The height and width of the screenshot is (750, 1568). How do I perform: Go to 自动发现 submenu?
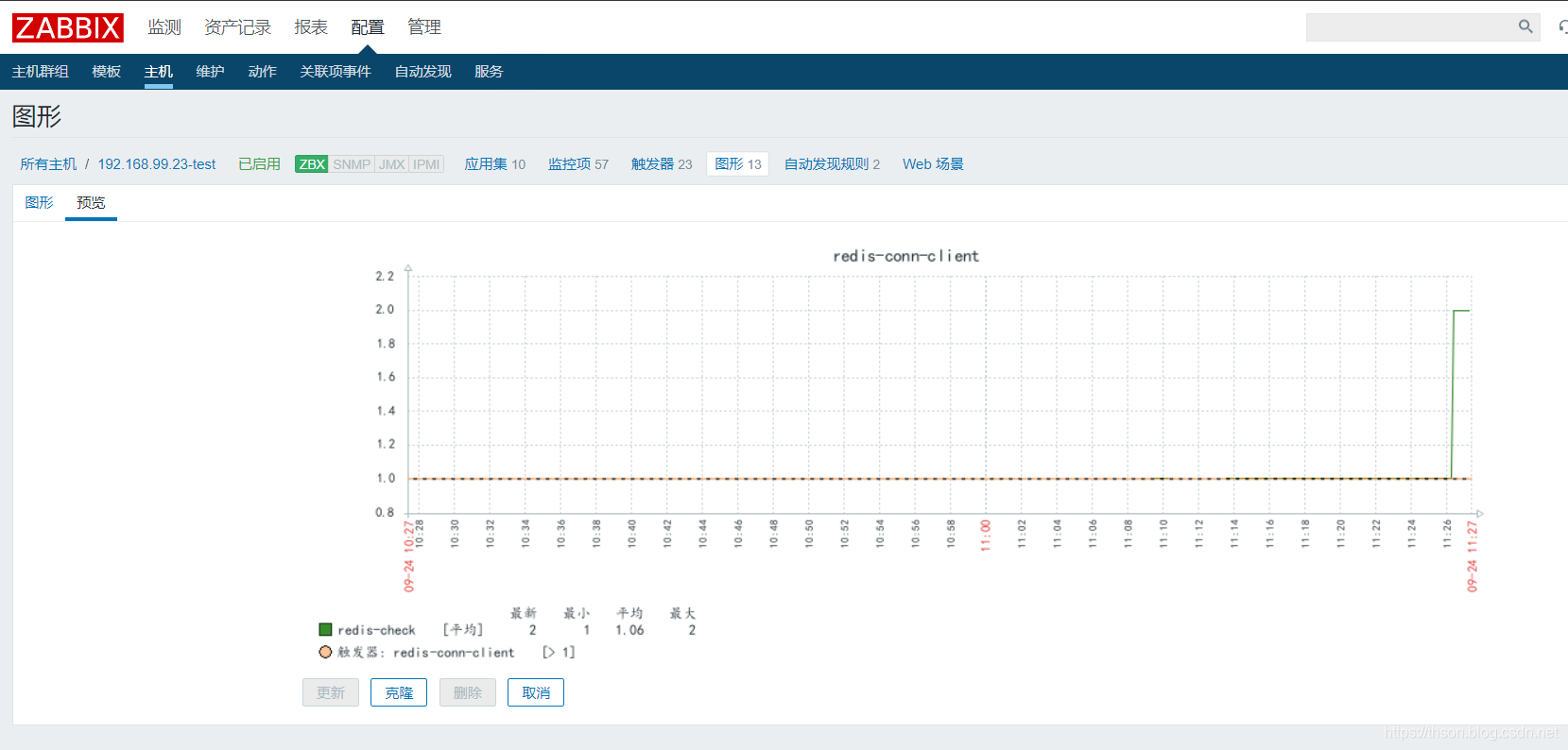click(422, 72)
